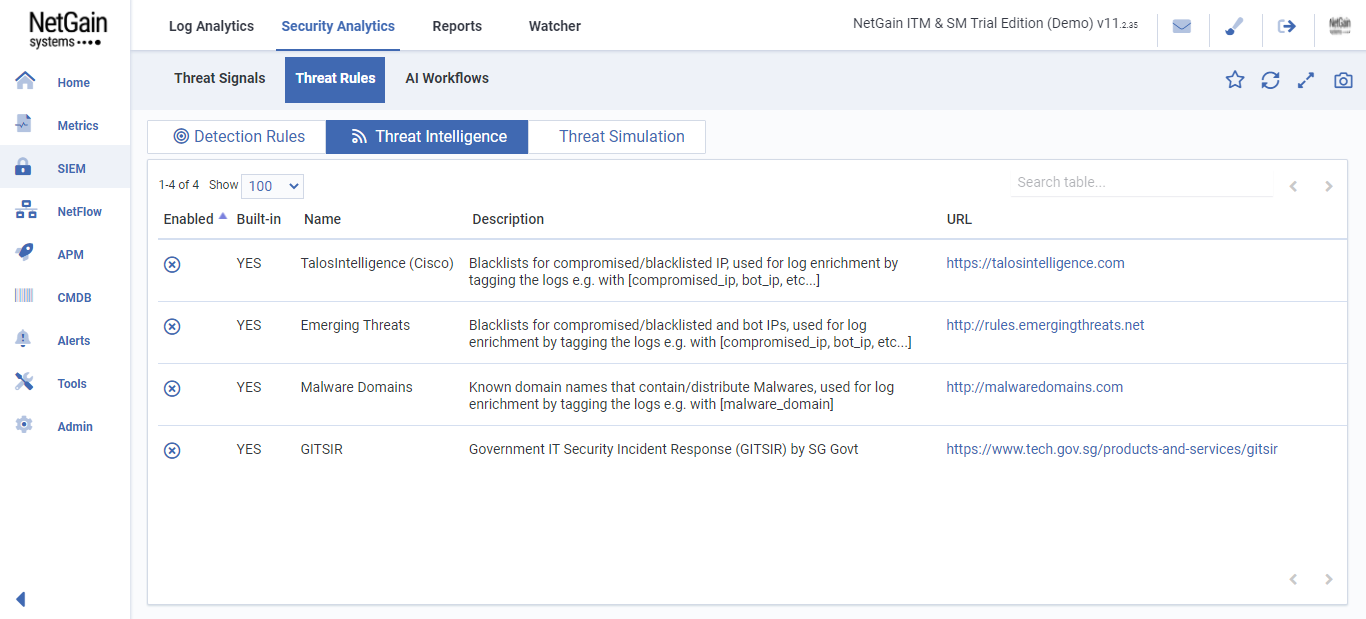Click the '1-4 of 4' record count

(x=179, y=185)
